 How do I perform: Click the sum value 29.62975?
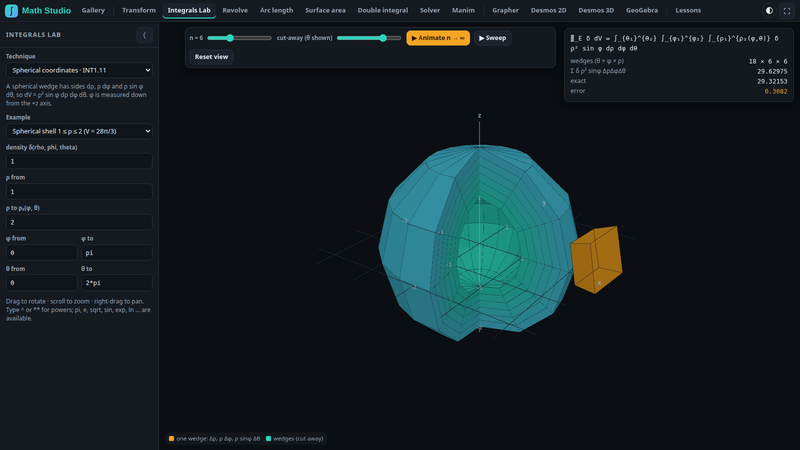point(772,71)
